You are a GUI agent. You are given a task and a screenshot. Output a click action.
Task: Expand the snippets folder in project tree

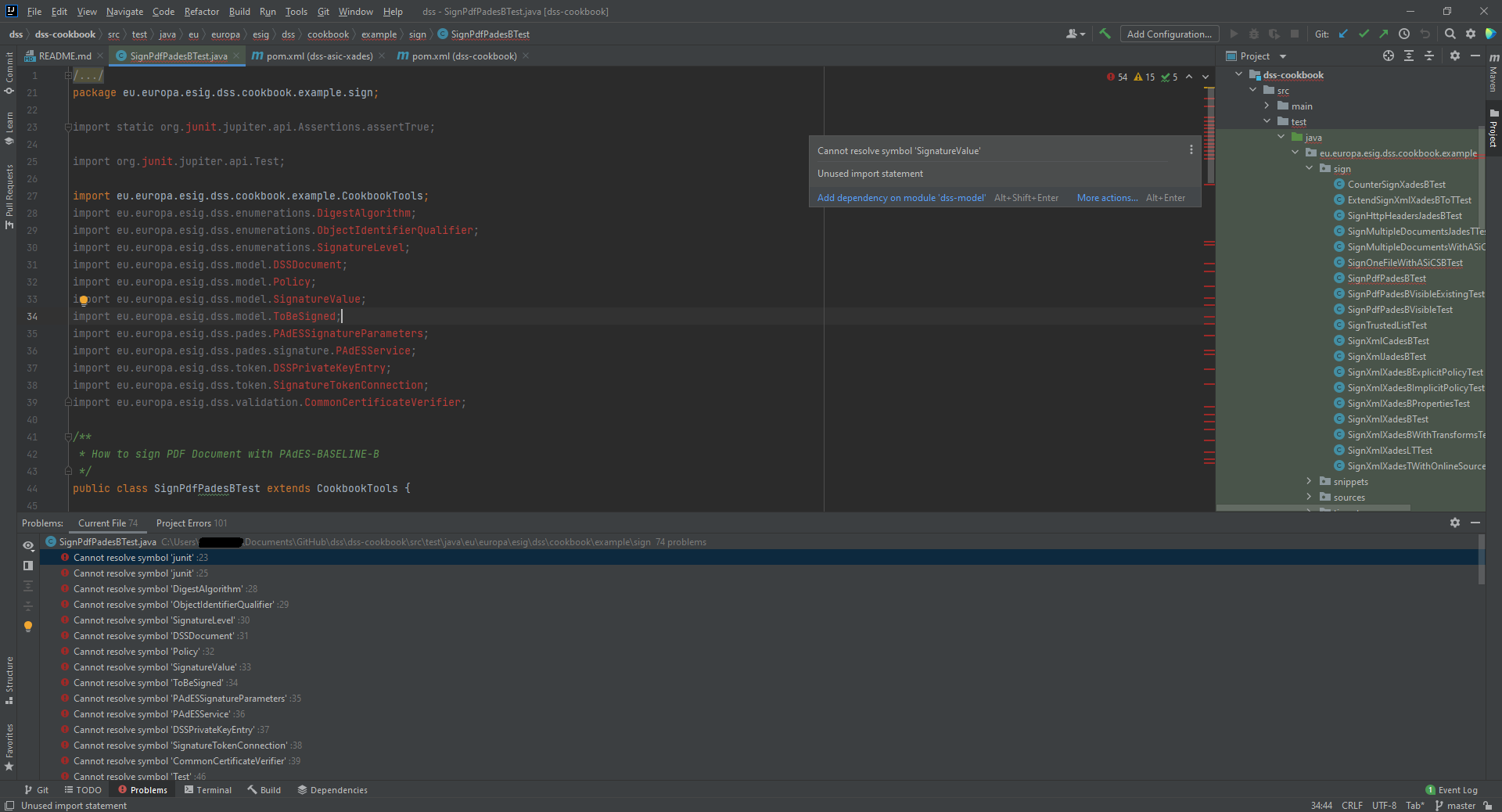[1309, 481]
